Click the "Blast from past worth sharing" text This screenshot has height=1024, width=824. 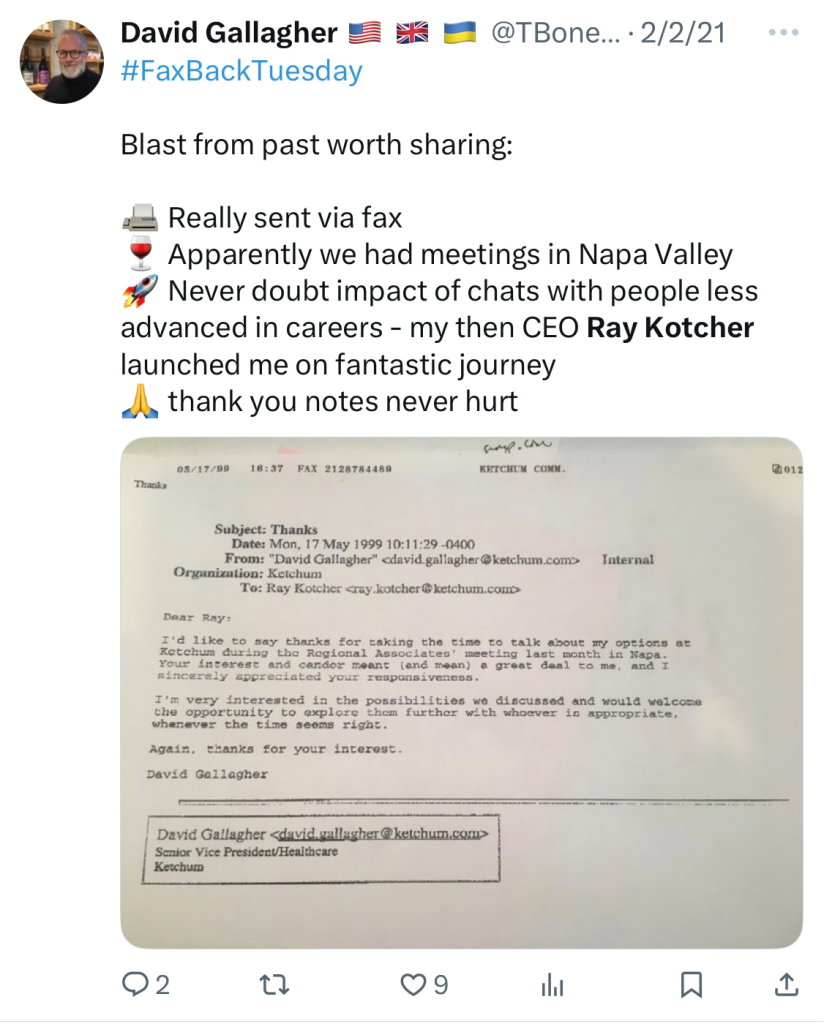pos(316,145)
